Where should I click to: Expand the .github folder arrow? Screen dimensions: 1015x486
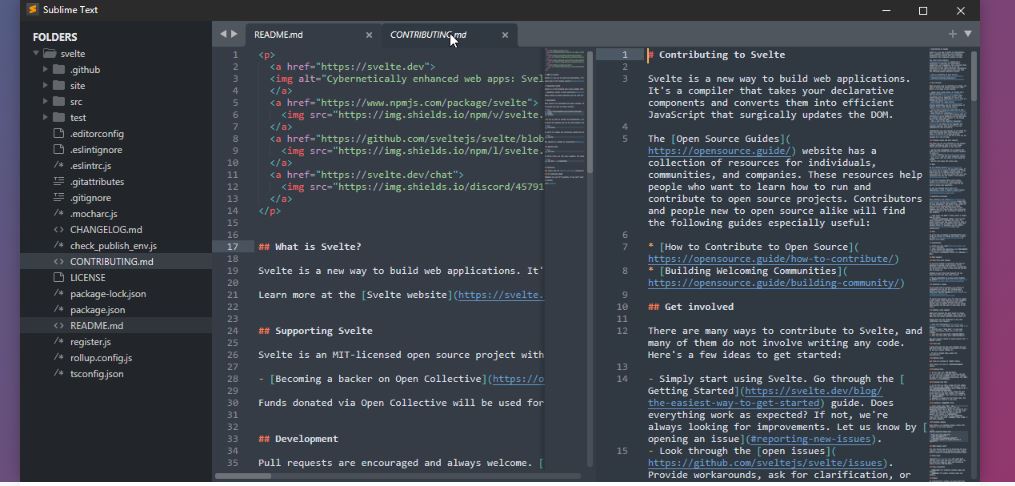(x=46, y=69)
